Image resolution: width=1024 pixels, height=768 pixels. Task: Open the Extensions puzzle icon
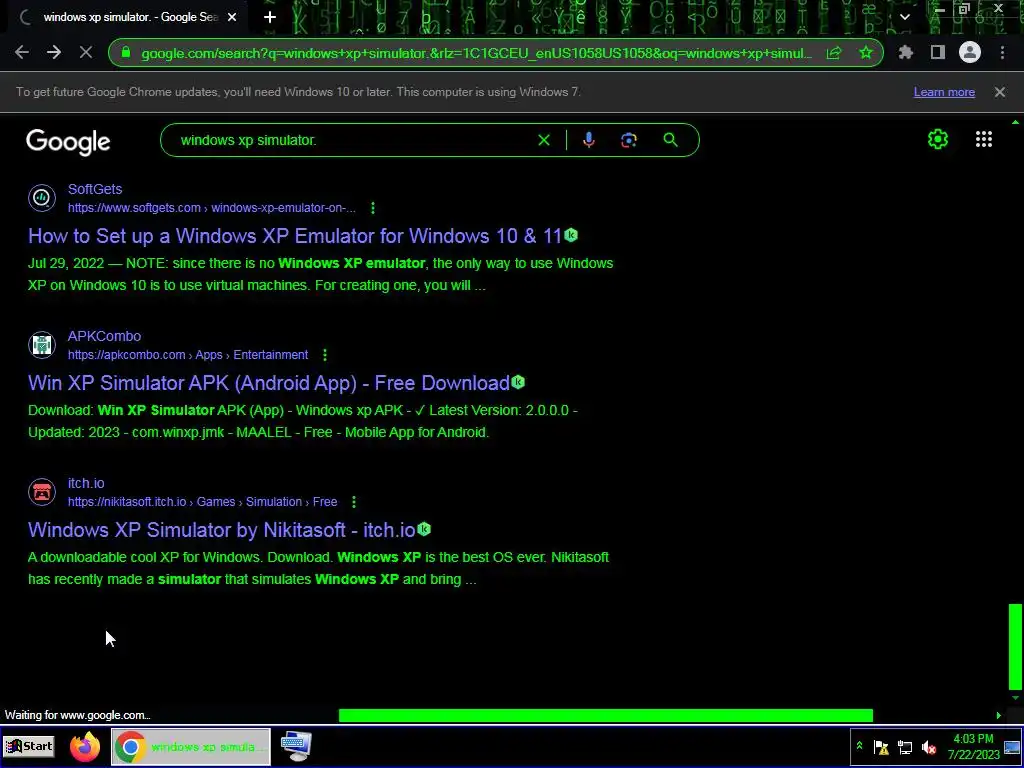906,53
